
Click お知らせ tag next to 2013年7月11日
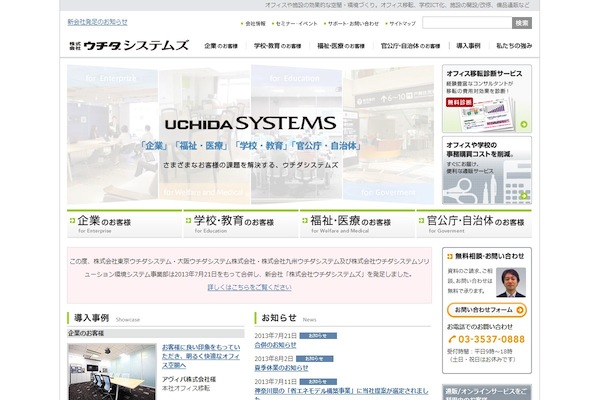pos(318,382)
